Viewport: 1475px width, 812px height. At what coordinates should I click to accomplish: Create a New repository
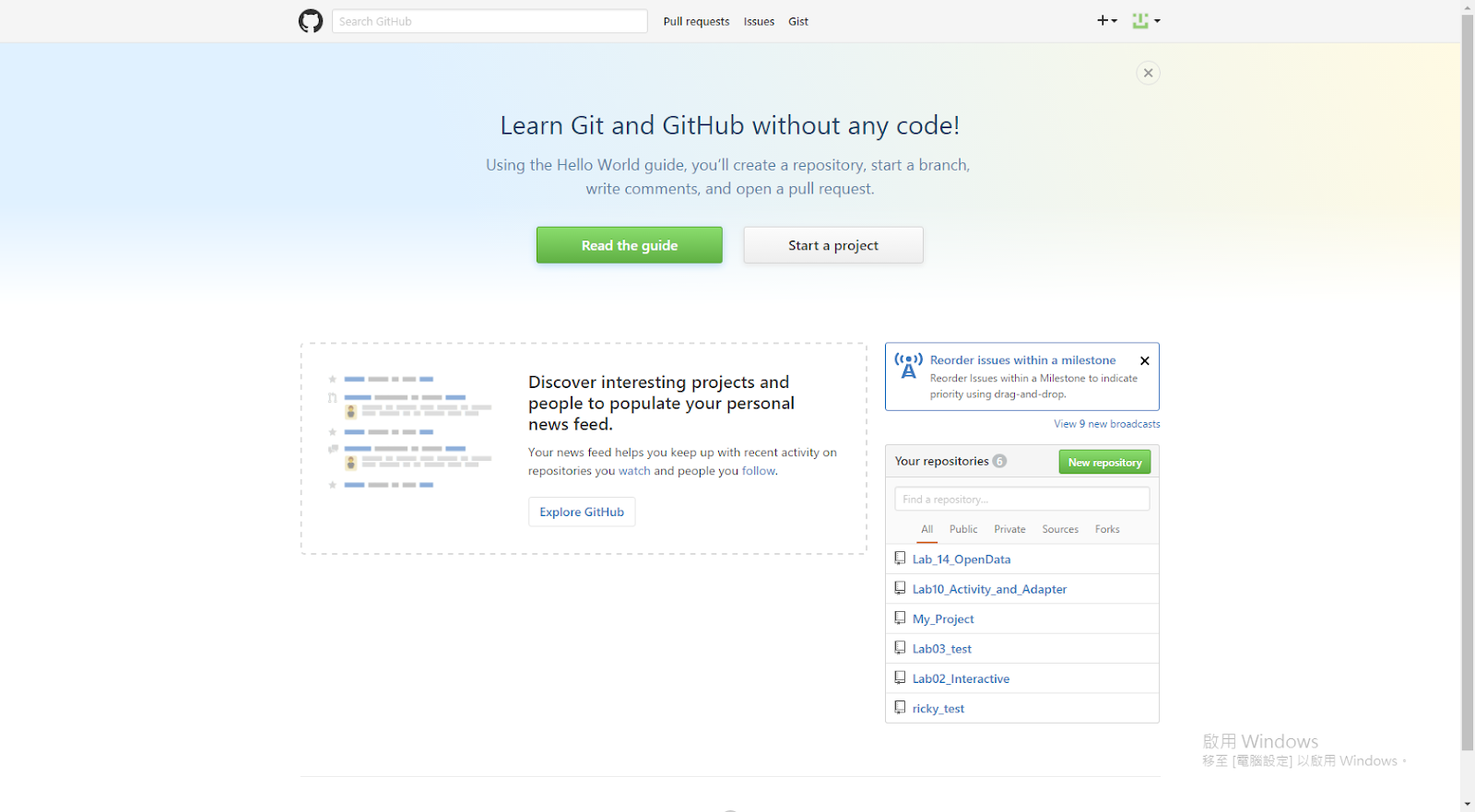click(x=1104, y=462)
